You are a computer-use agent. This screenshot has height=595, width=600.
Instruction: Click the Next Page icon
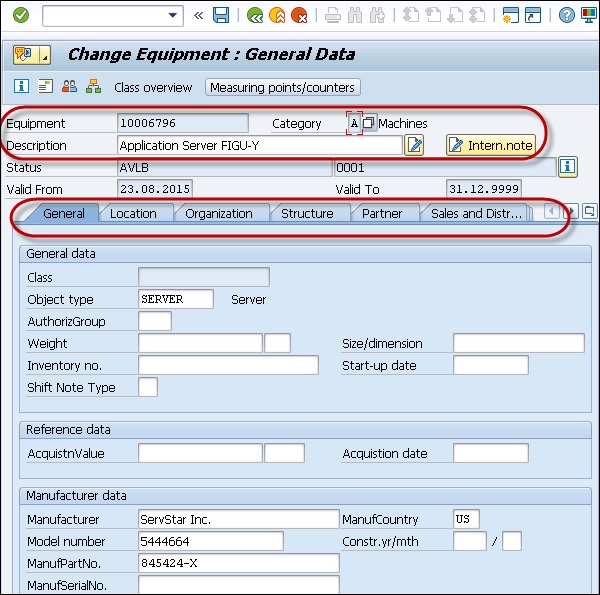pyautogui.click(x=455, y=15)
